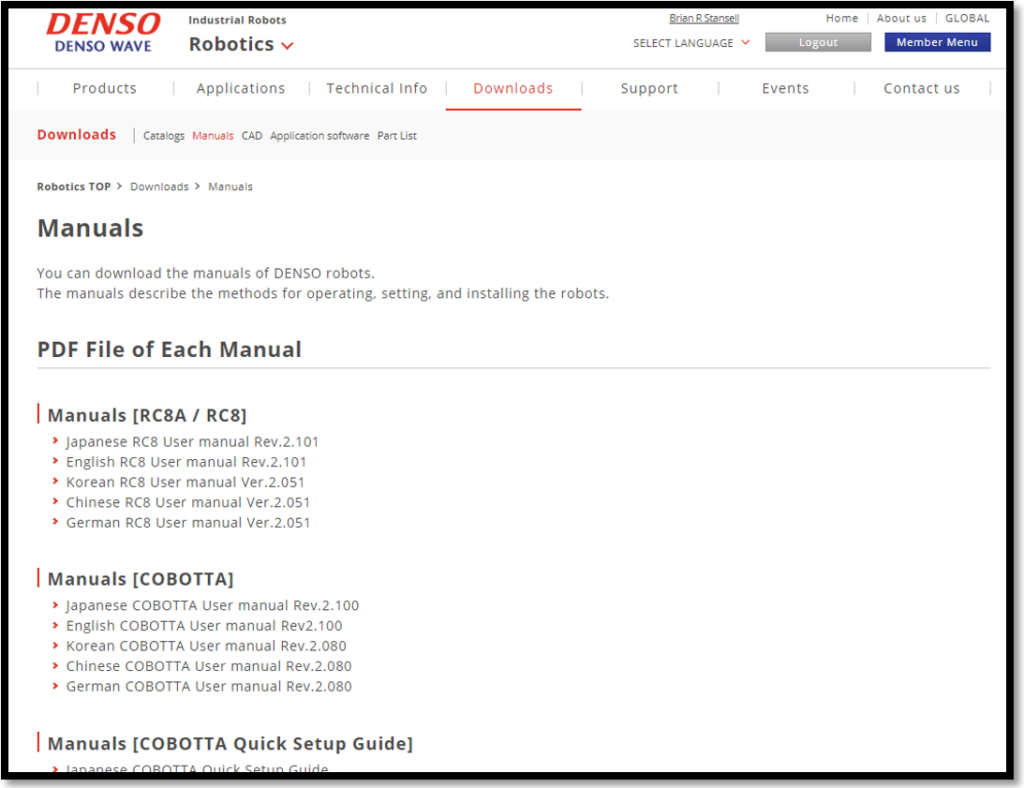
Task: Expand the Robotics category dropdown chevron
Action: click(x=287, y=46)
